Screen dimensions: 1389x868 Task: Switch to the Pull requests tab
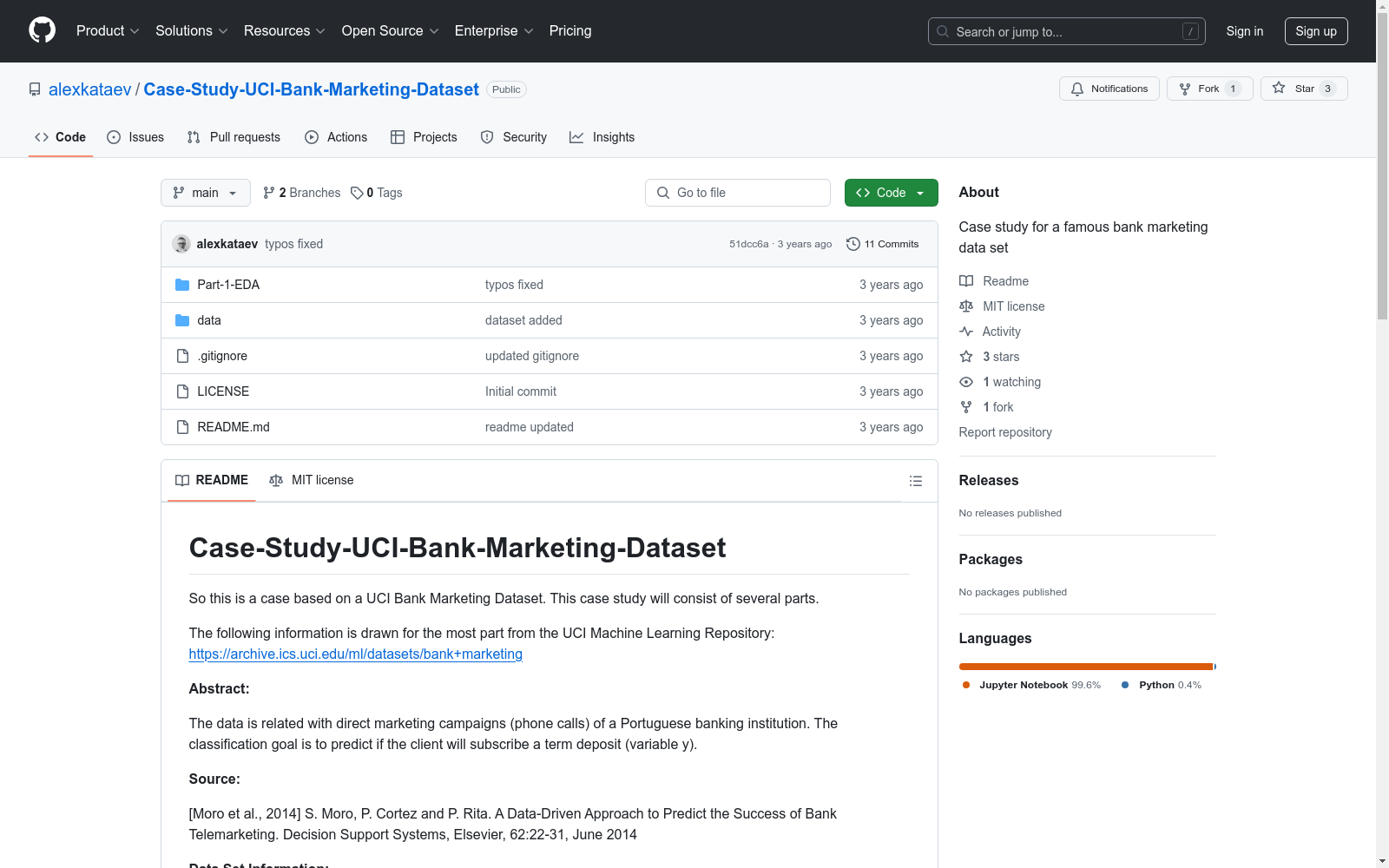click(x=234, y=137)
